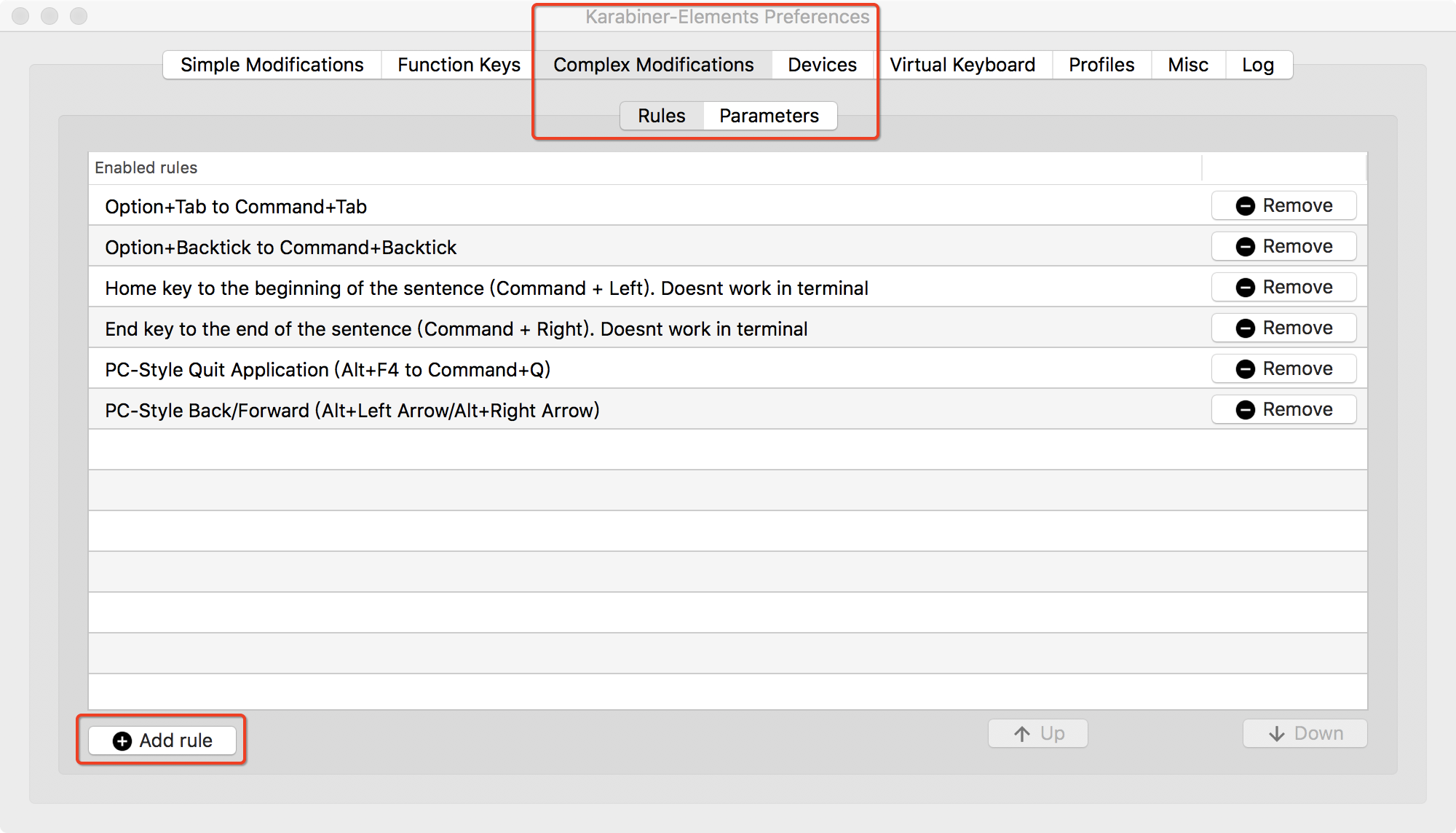The width and height of the screenshot is (1456, 833).
Task: Select the Complex Modifications tab
Action: [x=653, y=65]
